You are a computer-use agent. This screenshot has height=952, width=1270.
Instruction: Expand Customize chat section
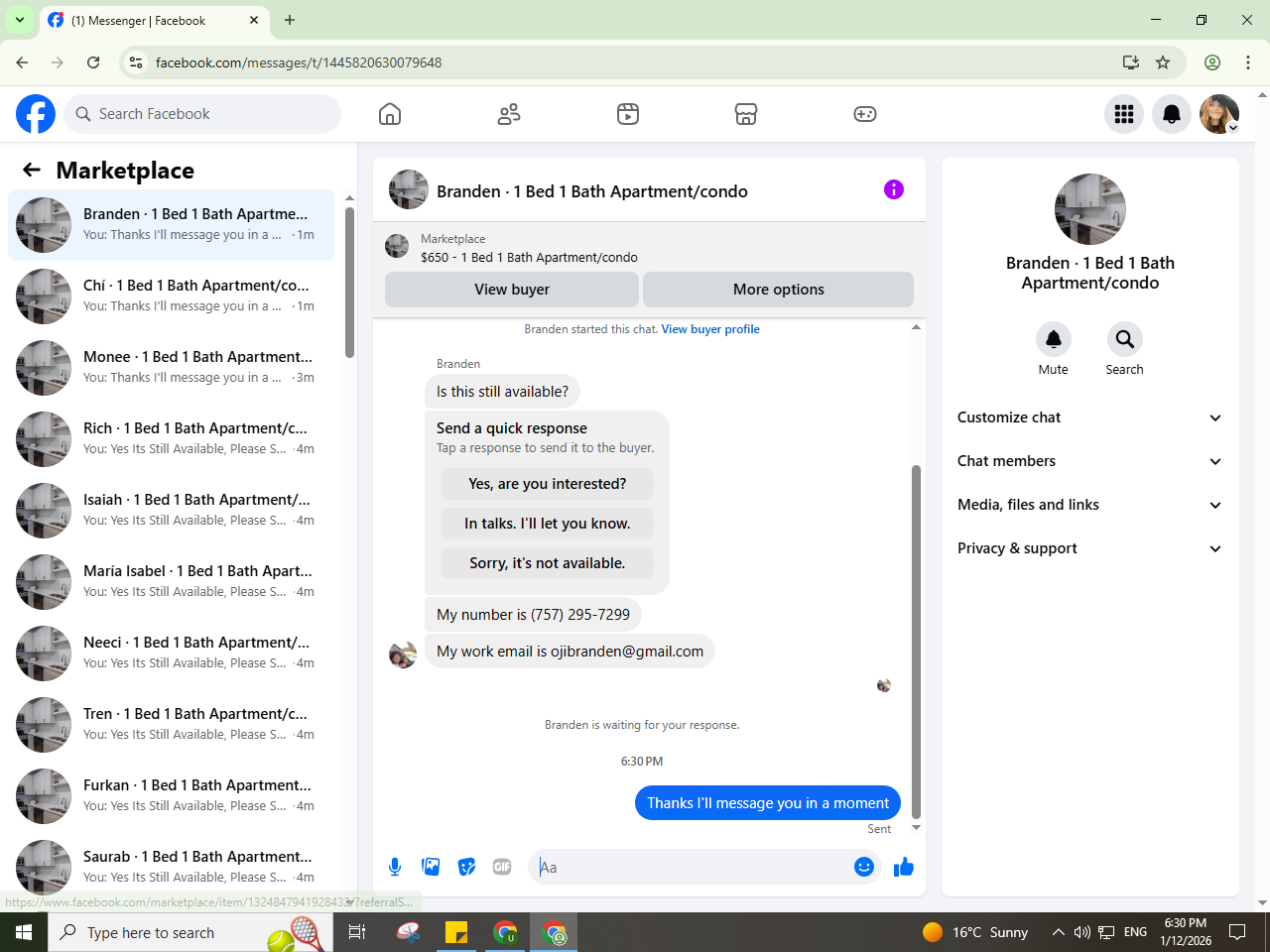(x=1089, y=417)
